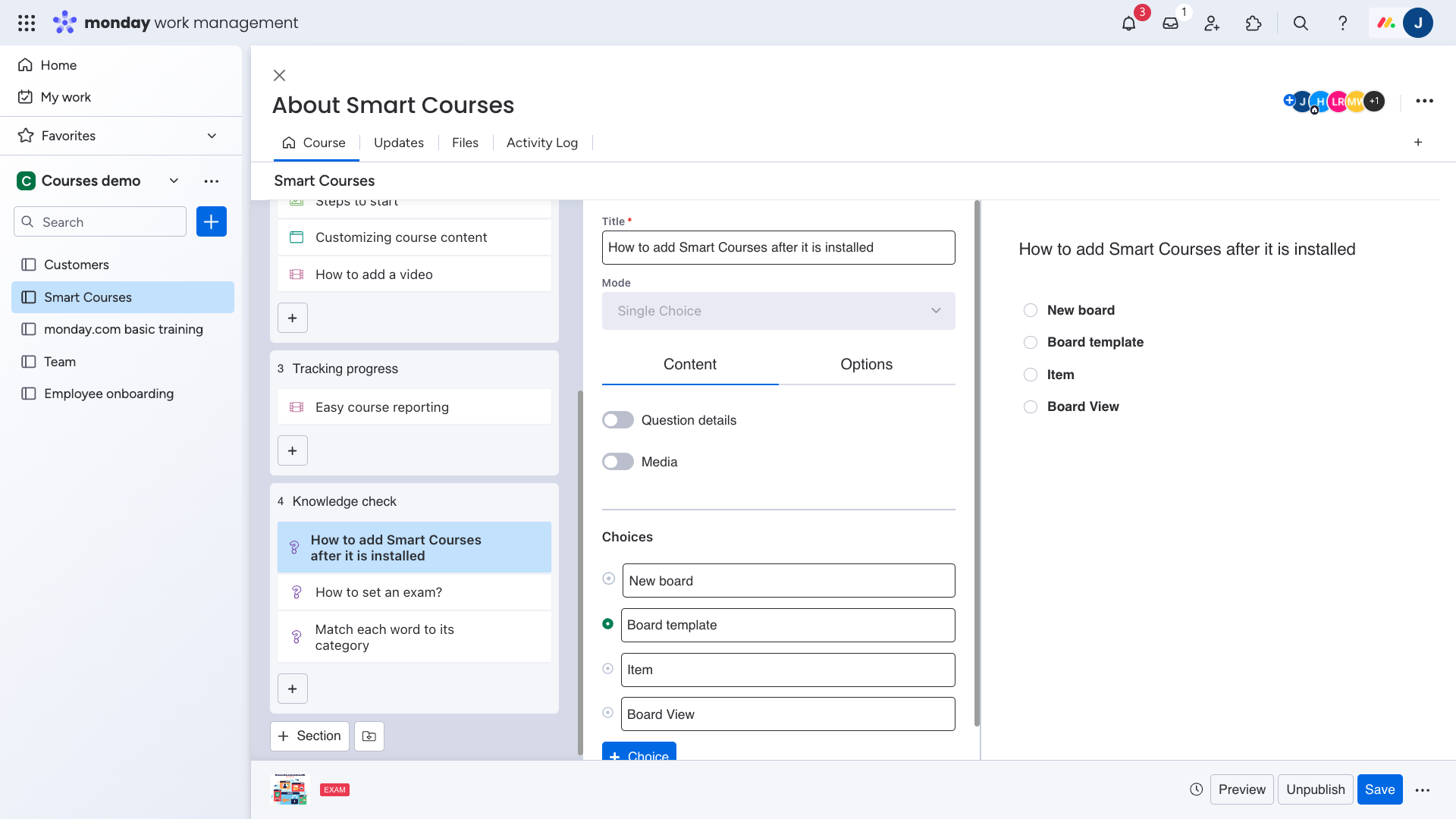Viewport: 1456px width, 819px height.
Task: Click the Preview button
Action: point(1242,789)
